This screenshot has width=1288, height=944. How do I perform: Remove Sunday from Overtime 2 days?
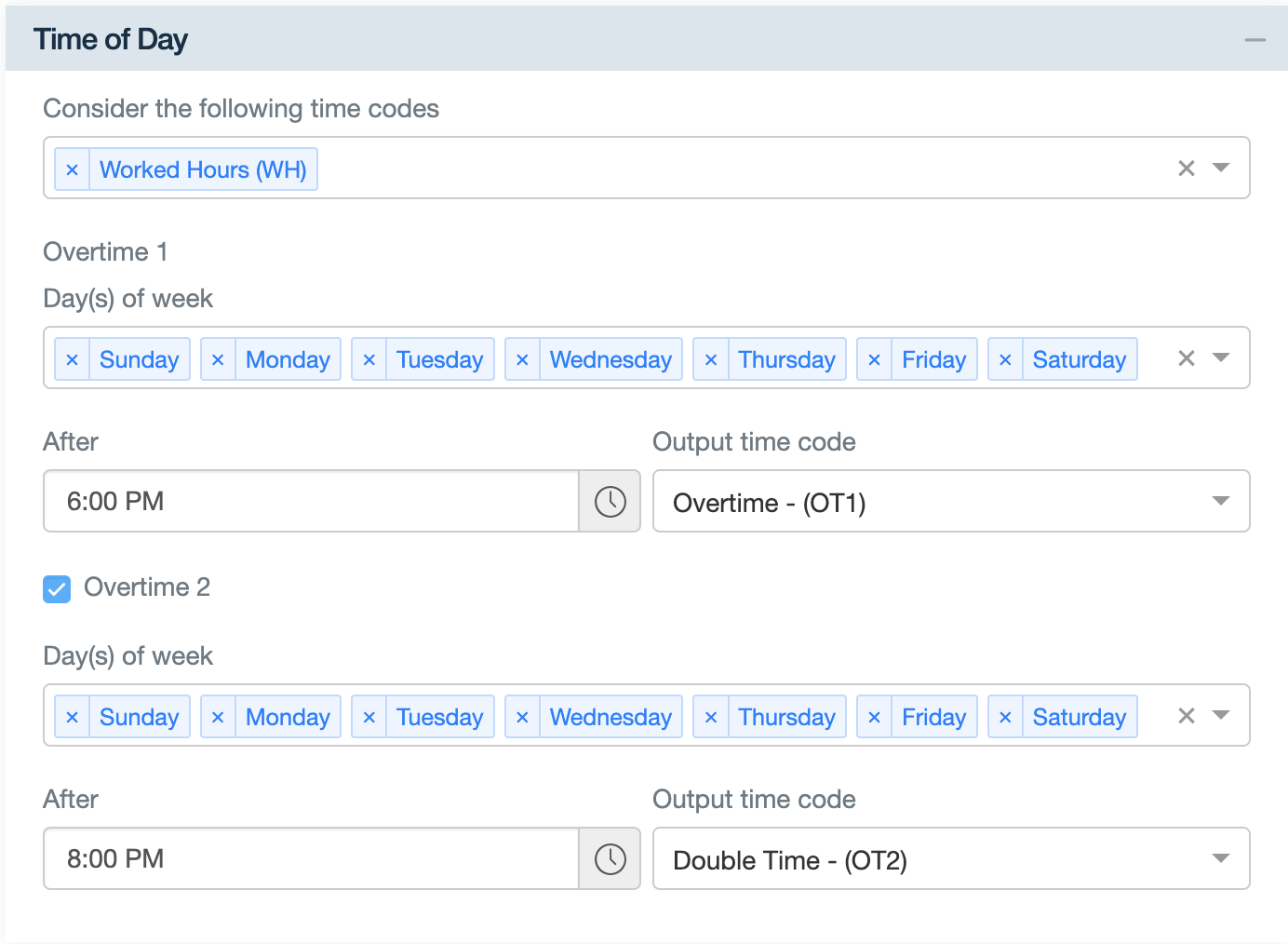73,716
